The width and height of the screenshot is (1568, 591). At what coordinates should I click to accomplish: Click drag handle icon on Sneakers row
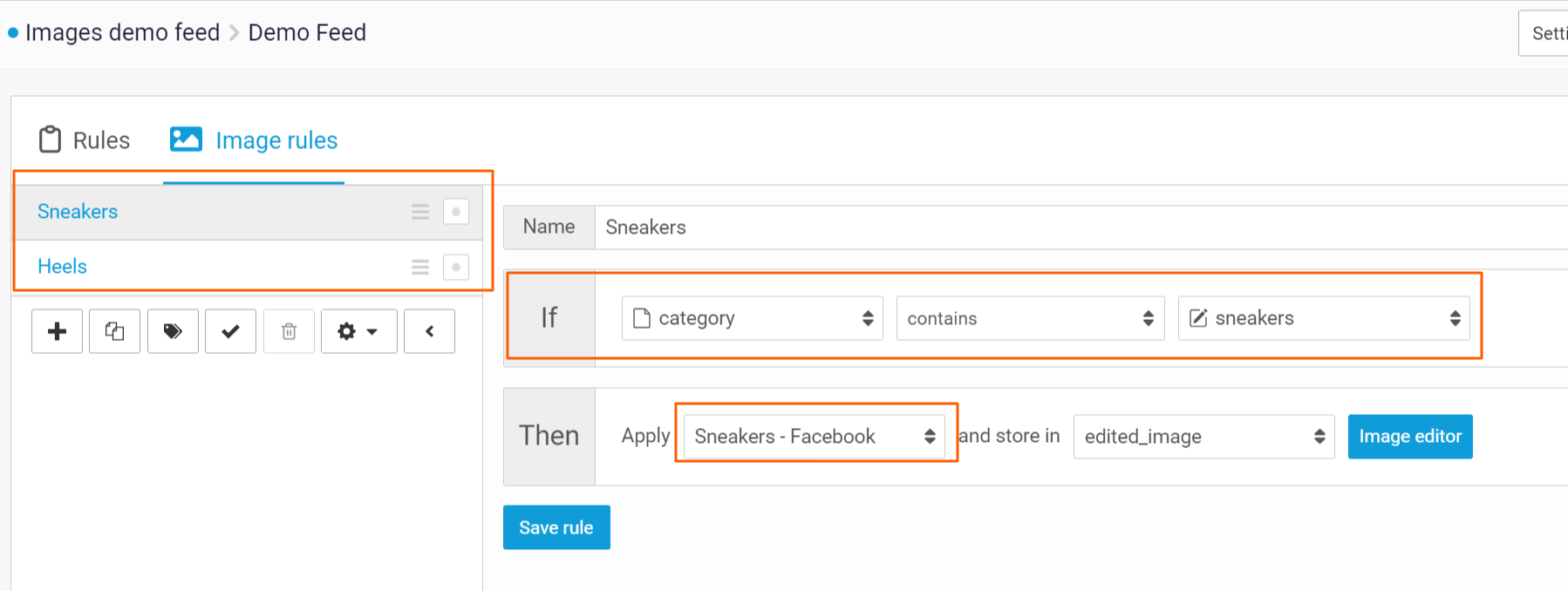click(x=420, y=212)
